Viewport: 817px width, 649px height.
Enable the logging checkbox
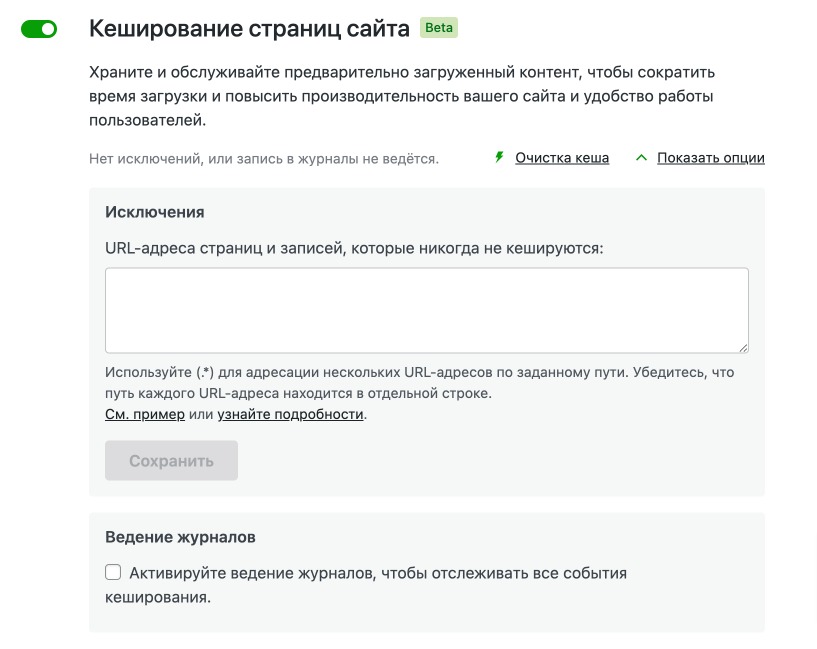113,573
